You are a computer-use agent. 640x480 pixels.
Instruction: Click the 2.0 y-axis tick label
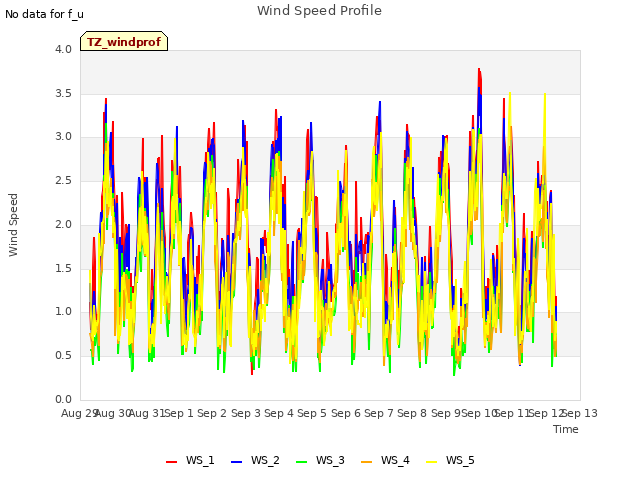63,224
